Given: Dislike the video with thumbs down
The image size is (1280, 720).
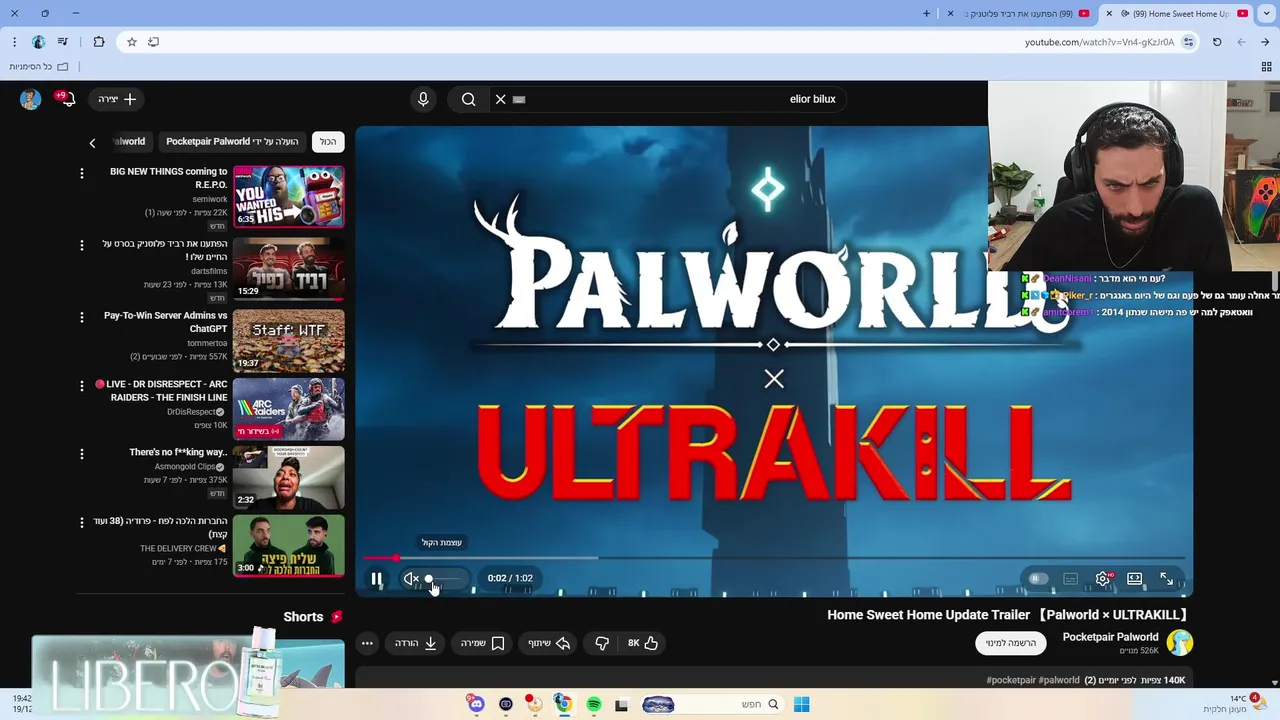Looking at the screenshot, I should tap(601, 643).
